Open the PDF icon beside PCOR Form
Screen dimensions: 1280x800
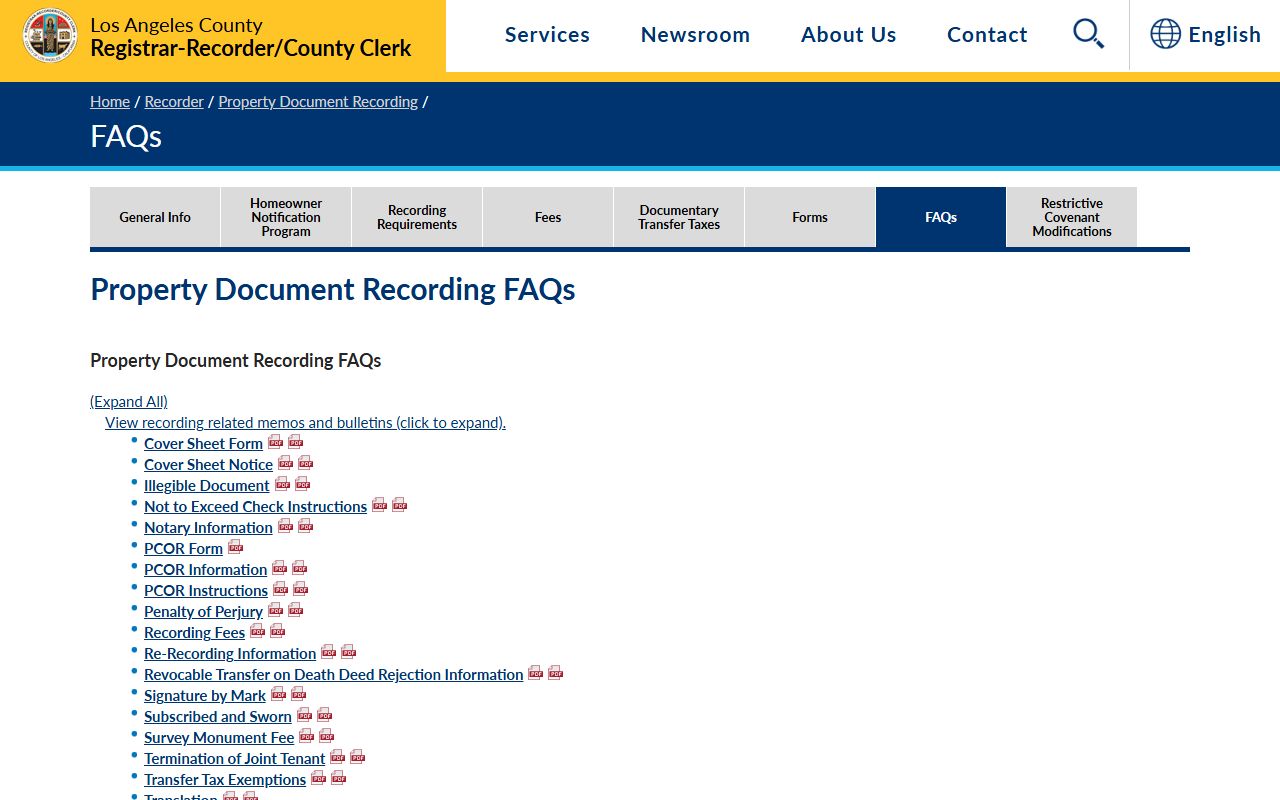click(x=235, y=547)
